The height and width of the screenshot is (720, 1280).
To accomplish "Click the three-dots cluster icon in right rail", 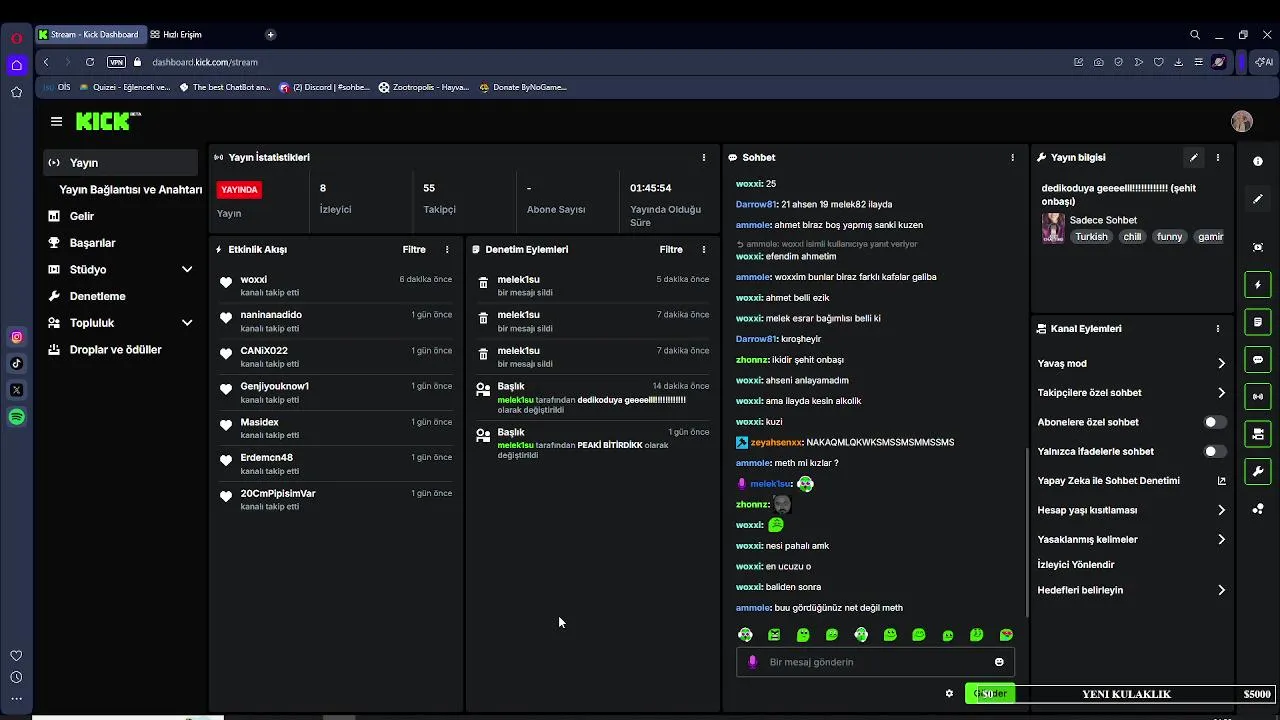I will tap(1258, 509).
